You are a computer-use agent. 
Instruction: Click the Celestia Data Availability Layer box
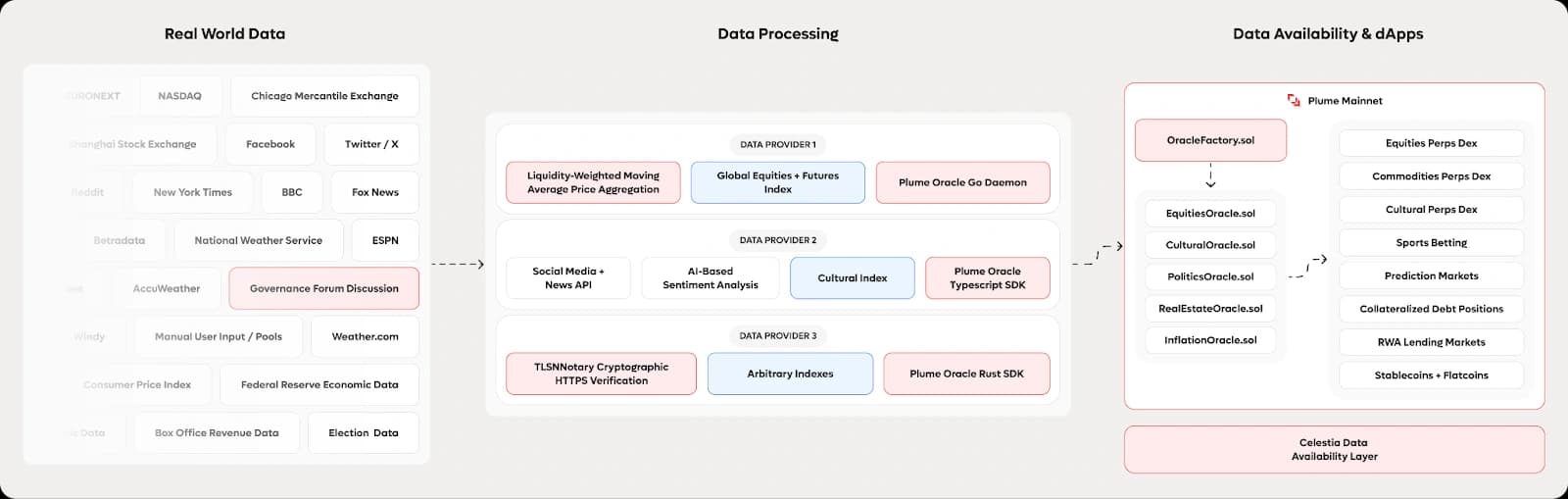(x=1334, y=450)
